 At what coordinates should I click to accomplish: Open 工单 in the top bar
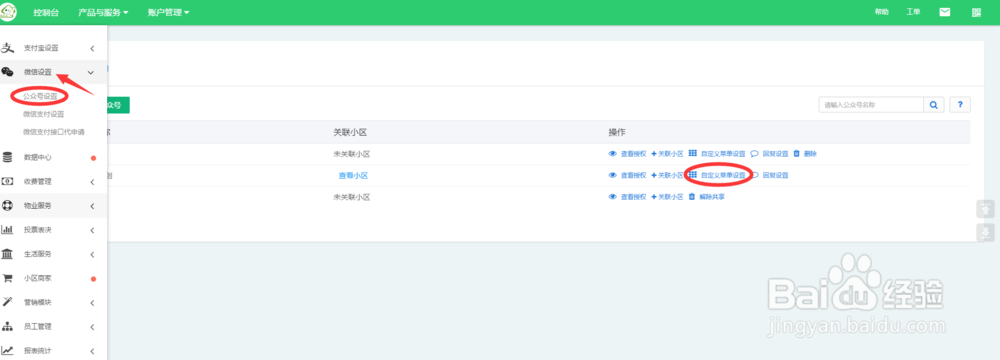[913, 12]
